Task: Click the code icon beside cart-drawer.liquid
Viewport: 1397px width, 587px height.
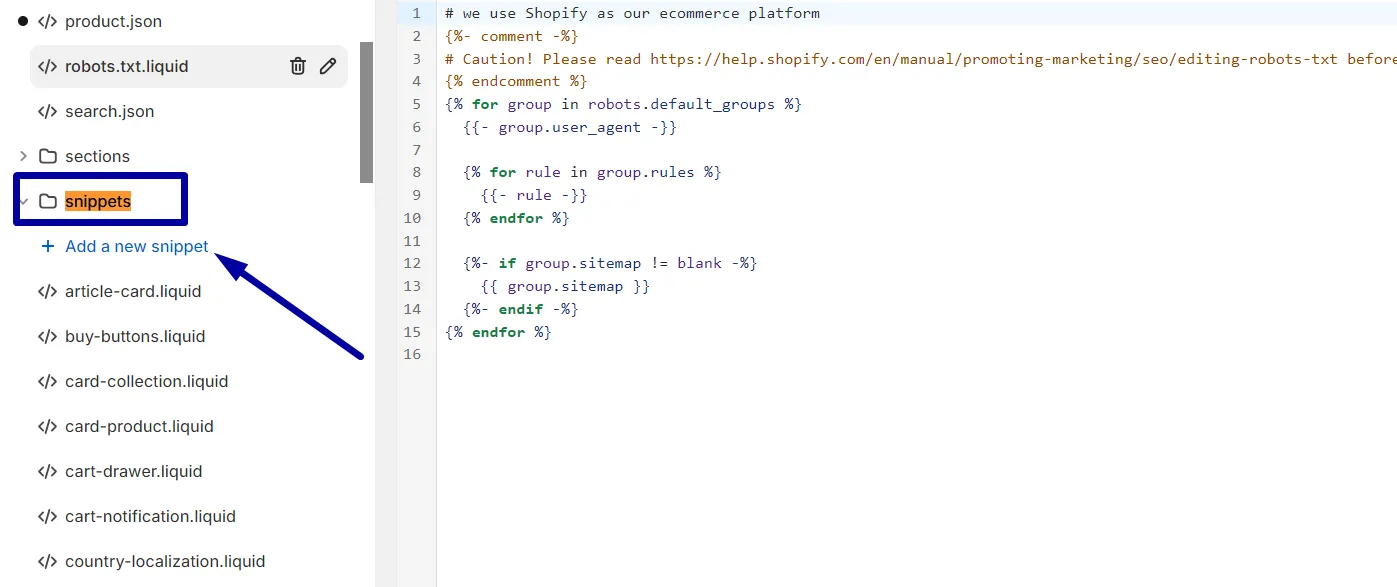Action: [47, 471]
